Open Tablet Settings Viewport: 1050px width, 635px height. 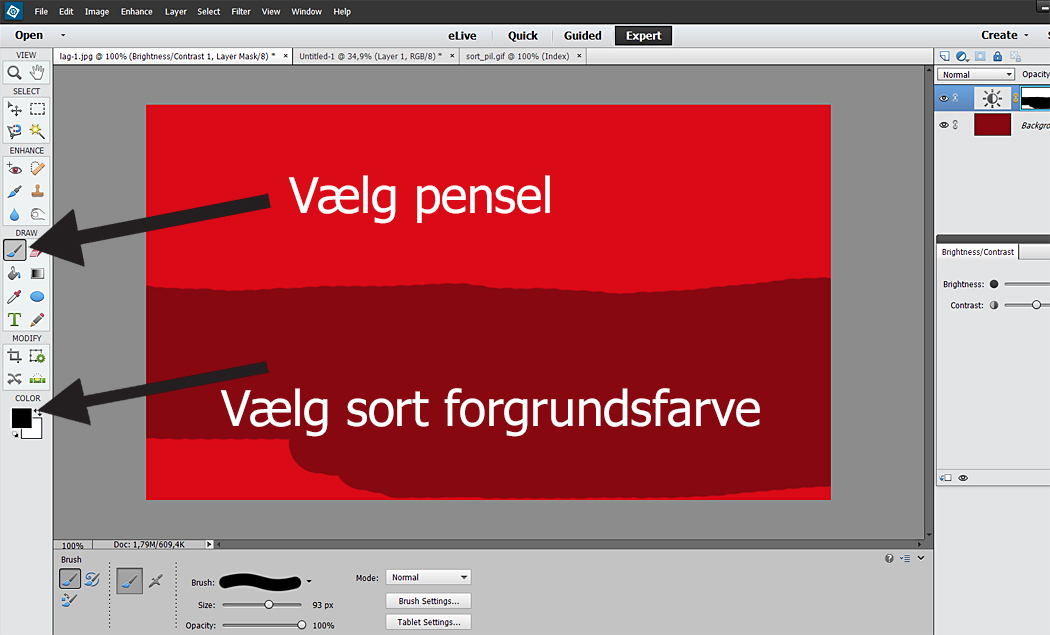pyautogui.click(x=428, y=622)
